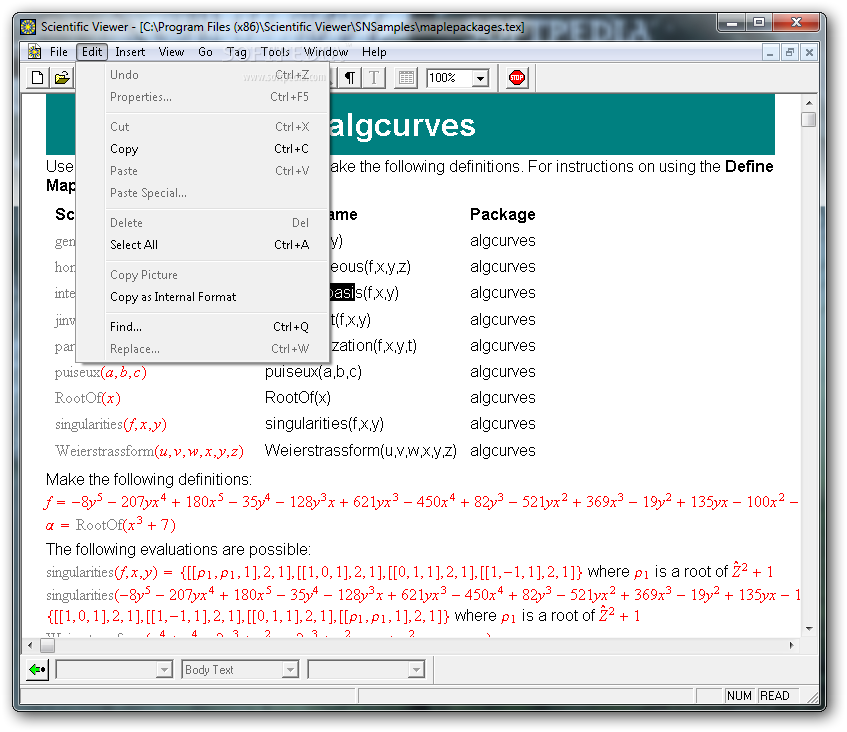Click the highlighted 'basis' selected text

point(341,292)
